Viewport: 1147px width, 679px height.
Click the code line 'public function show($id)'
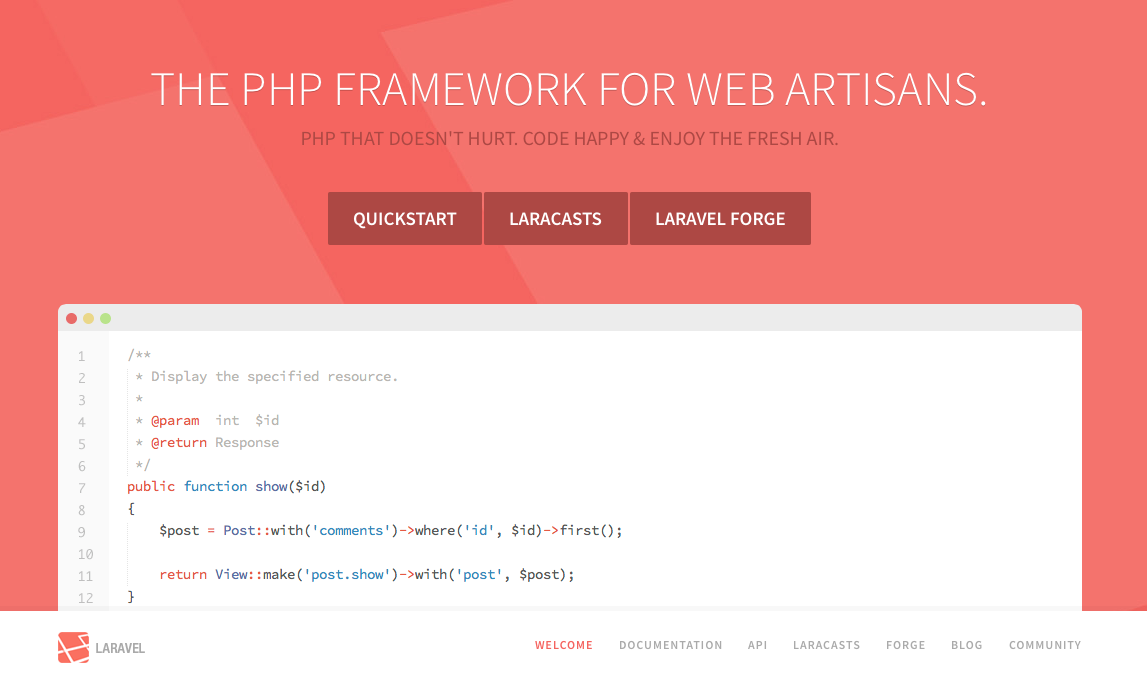pyautogui.click(x=226, y=487)
